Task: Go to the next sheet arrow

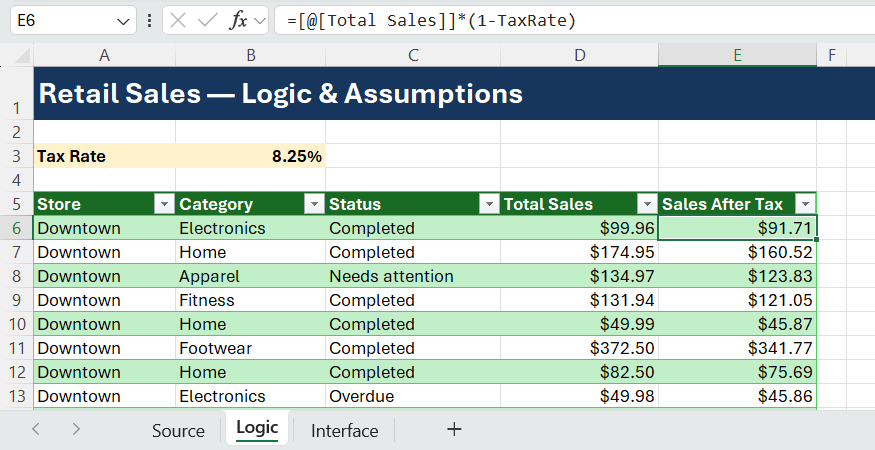Action: pos(76,429)
